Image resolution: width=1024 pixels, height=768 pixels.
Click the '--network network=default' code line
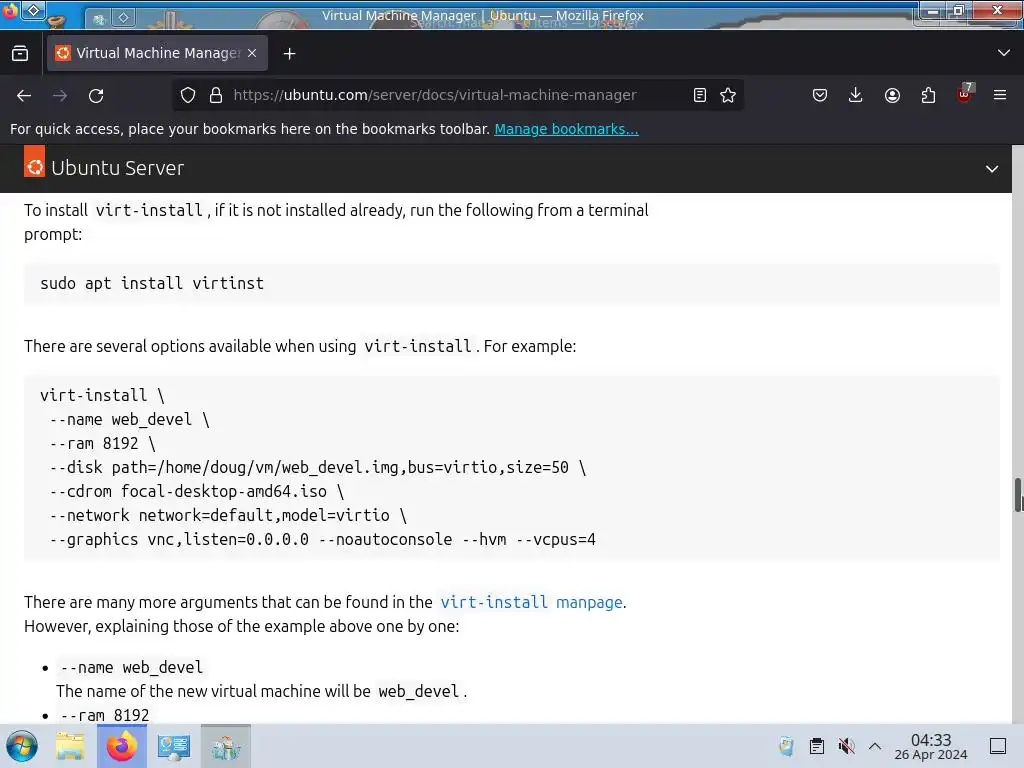click(228, 515)
